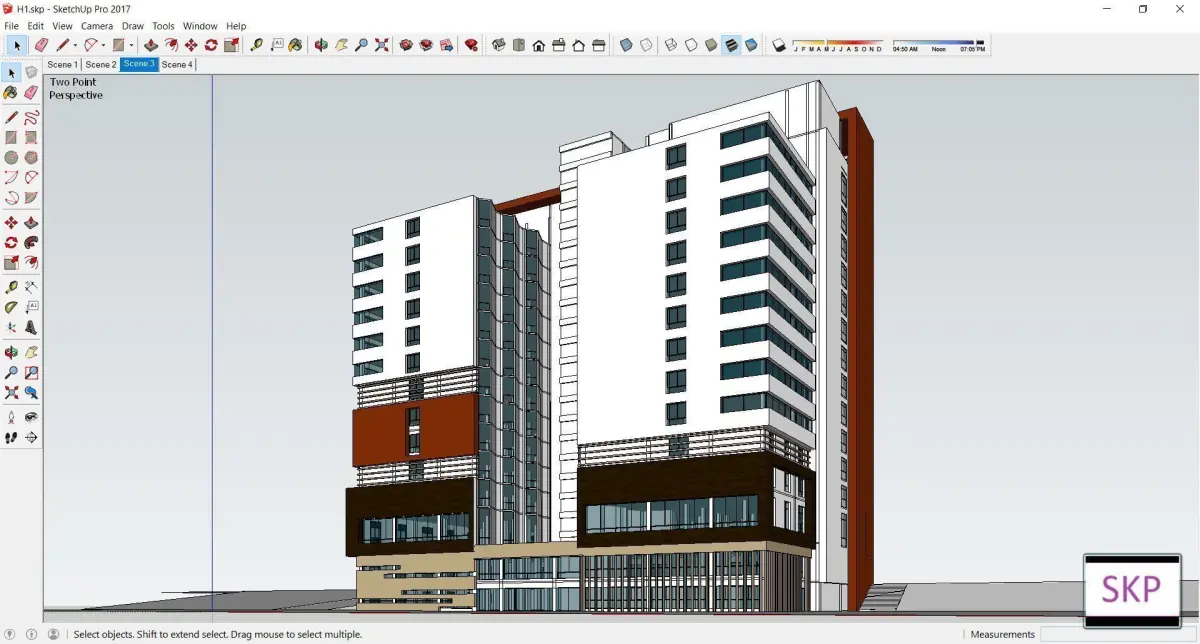Select the Make Component tool in left toolbar
The image size is (1200, 644).
tap(31, 73)
